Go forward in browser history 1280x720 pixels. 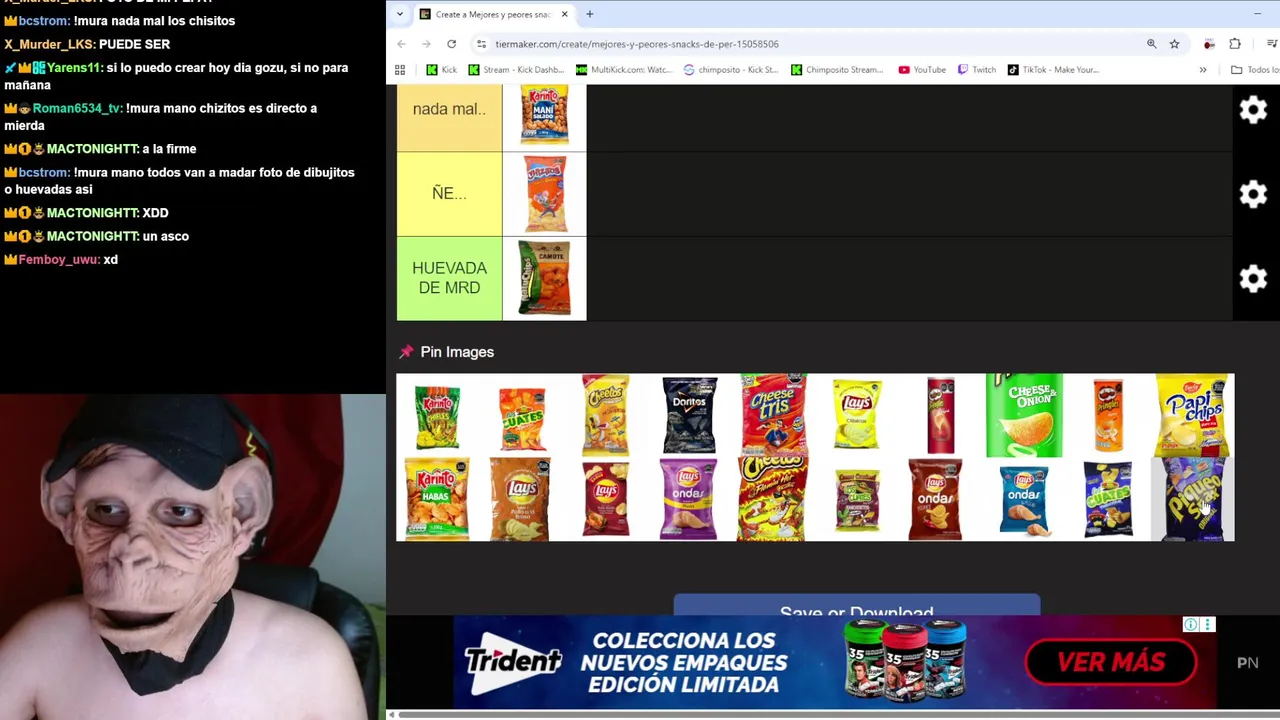[426, 44]
